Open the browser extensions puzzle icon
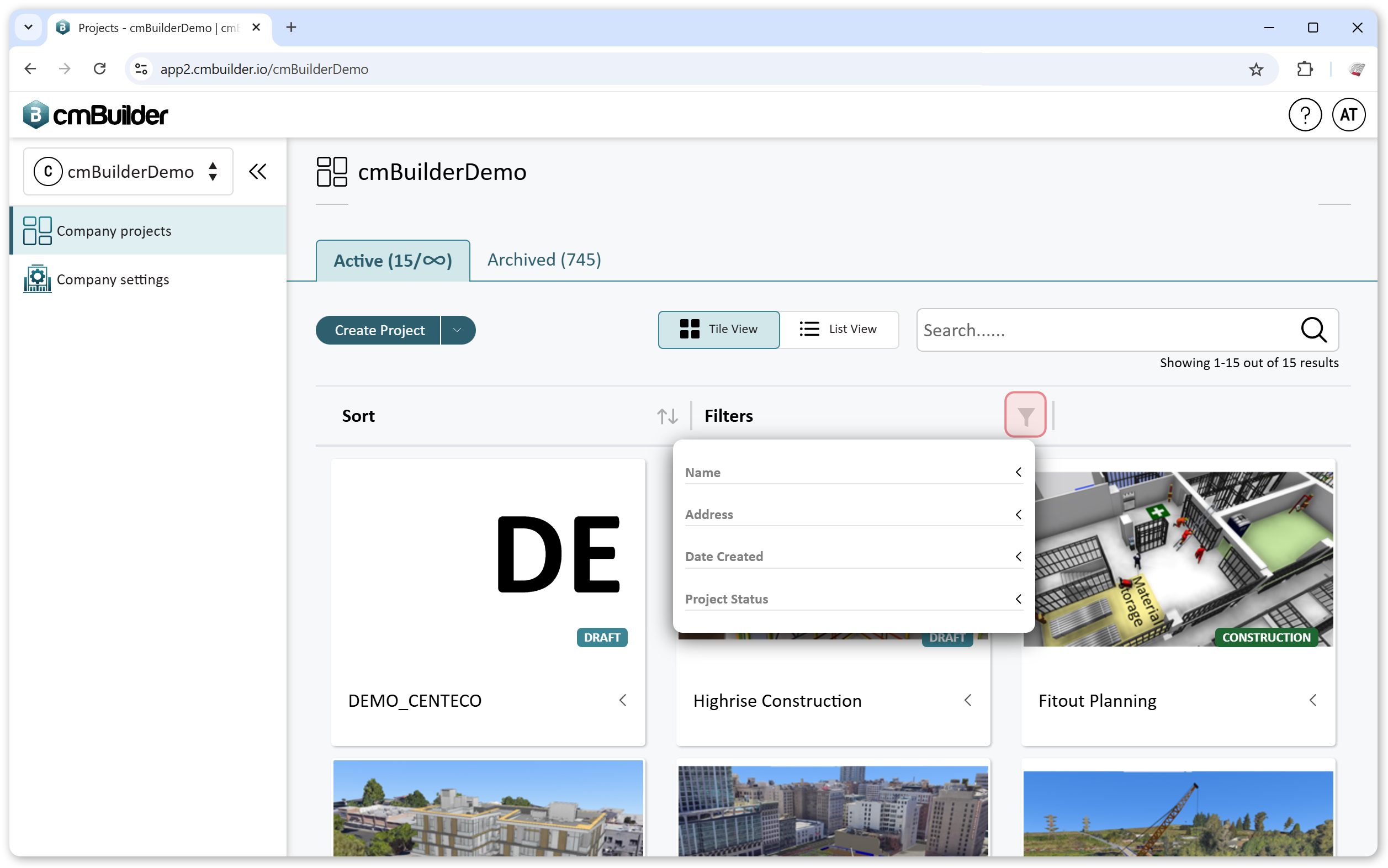 click(x=1305, y=70)
